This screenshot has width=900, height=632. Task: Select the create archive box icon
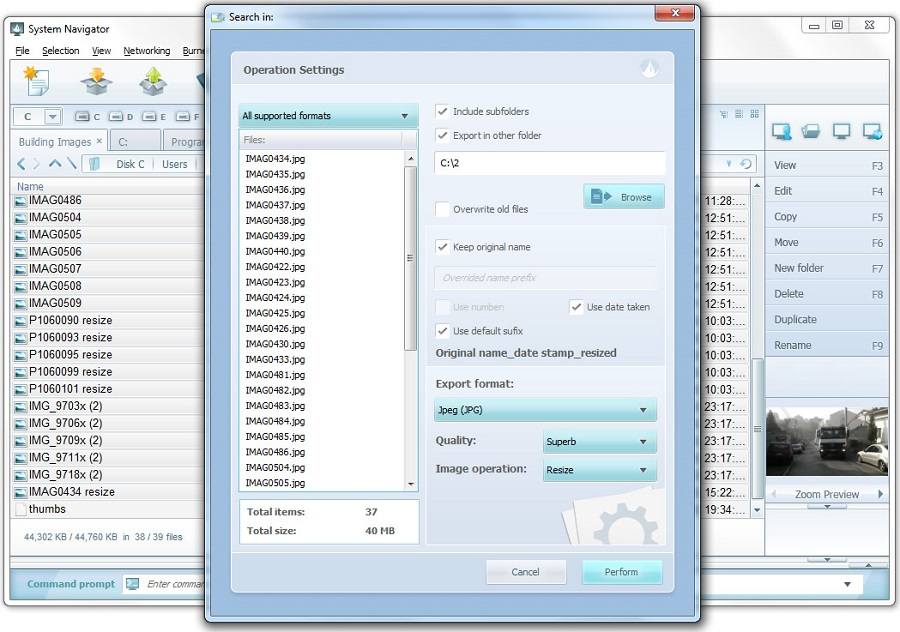click(151, 81)
